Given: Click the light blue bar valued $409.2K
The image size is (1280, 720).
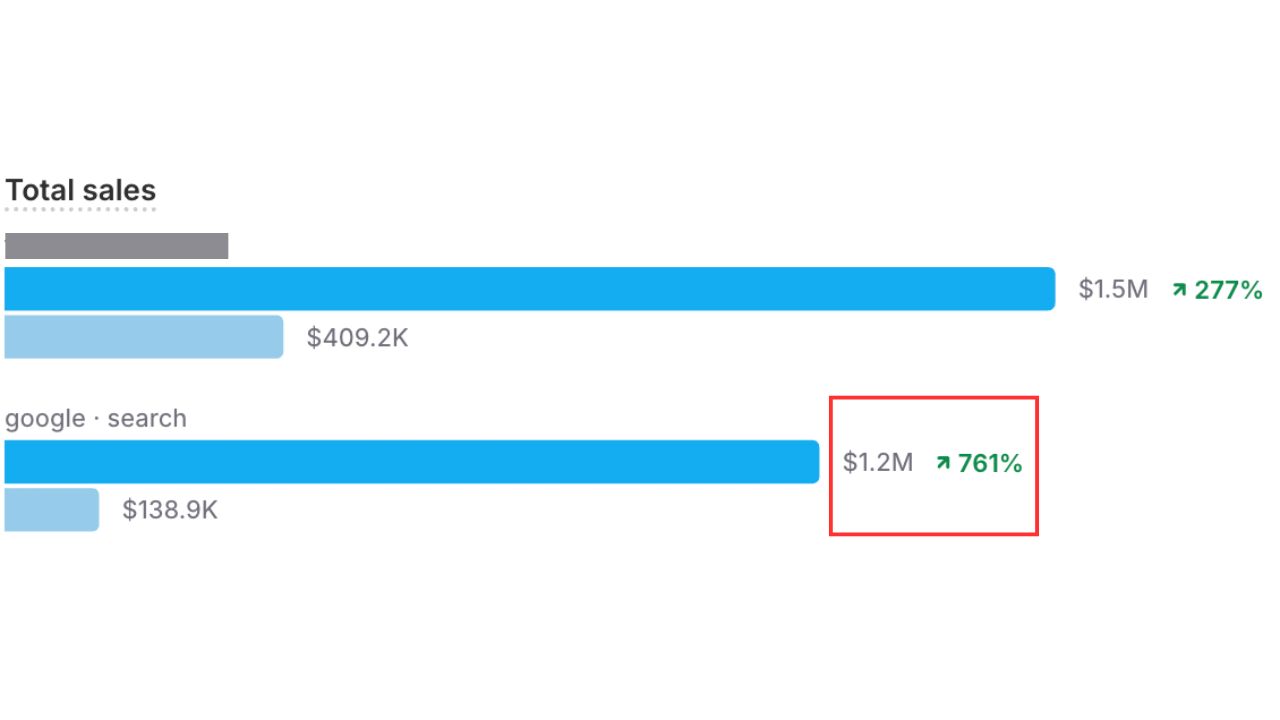Looking at the screenshot, I should 143,337.
